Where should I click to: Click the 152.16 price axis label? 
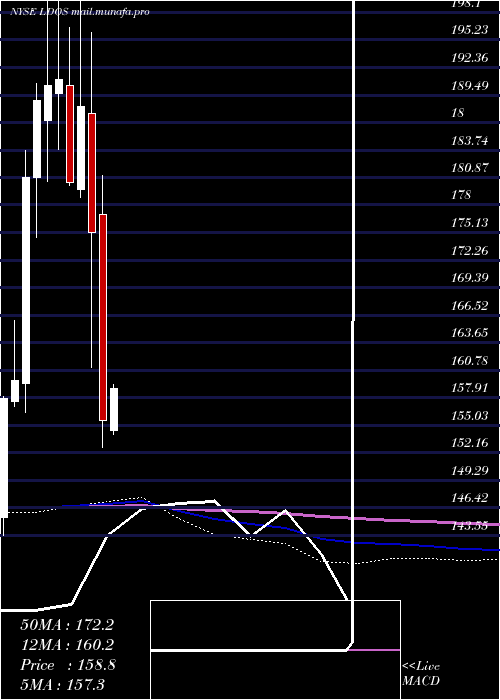469,443
